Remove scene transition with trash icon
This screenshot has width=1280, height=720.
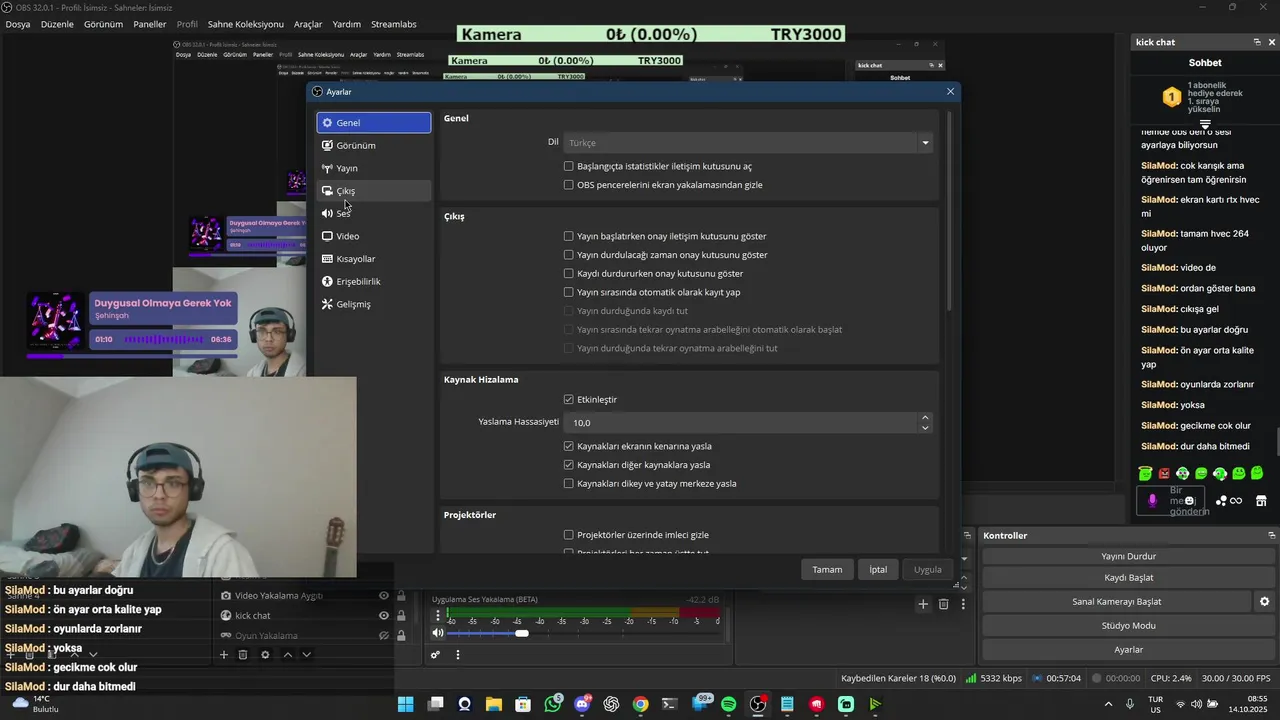tap(943, 604)
